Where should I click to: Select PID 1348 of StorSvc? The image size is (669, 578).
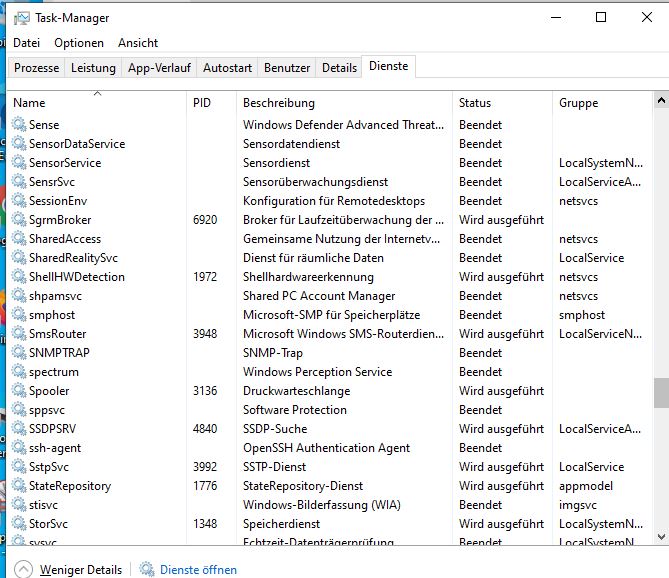(205, 523)
